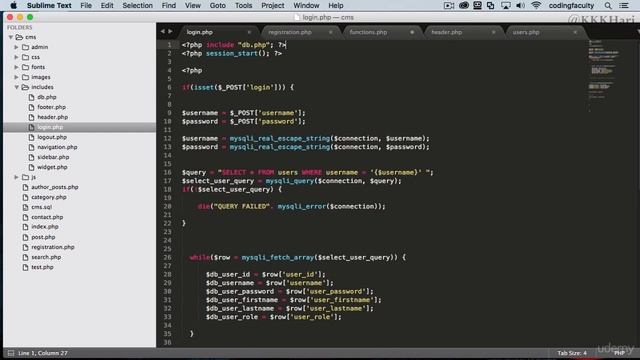The width and height of the screenshot is (640, 360).
Task: Open sidebar.php in sidebar
Action: 53,157
